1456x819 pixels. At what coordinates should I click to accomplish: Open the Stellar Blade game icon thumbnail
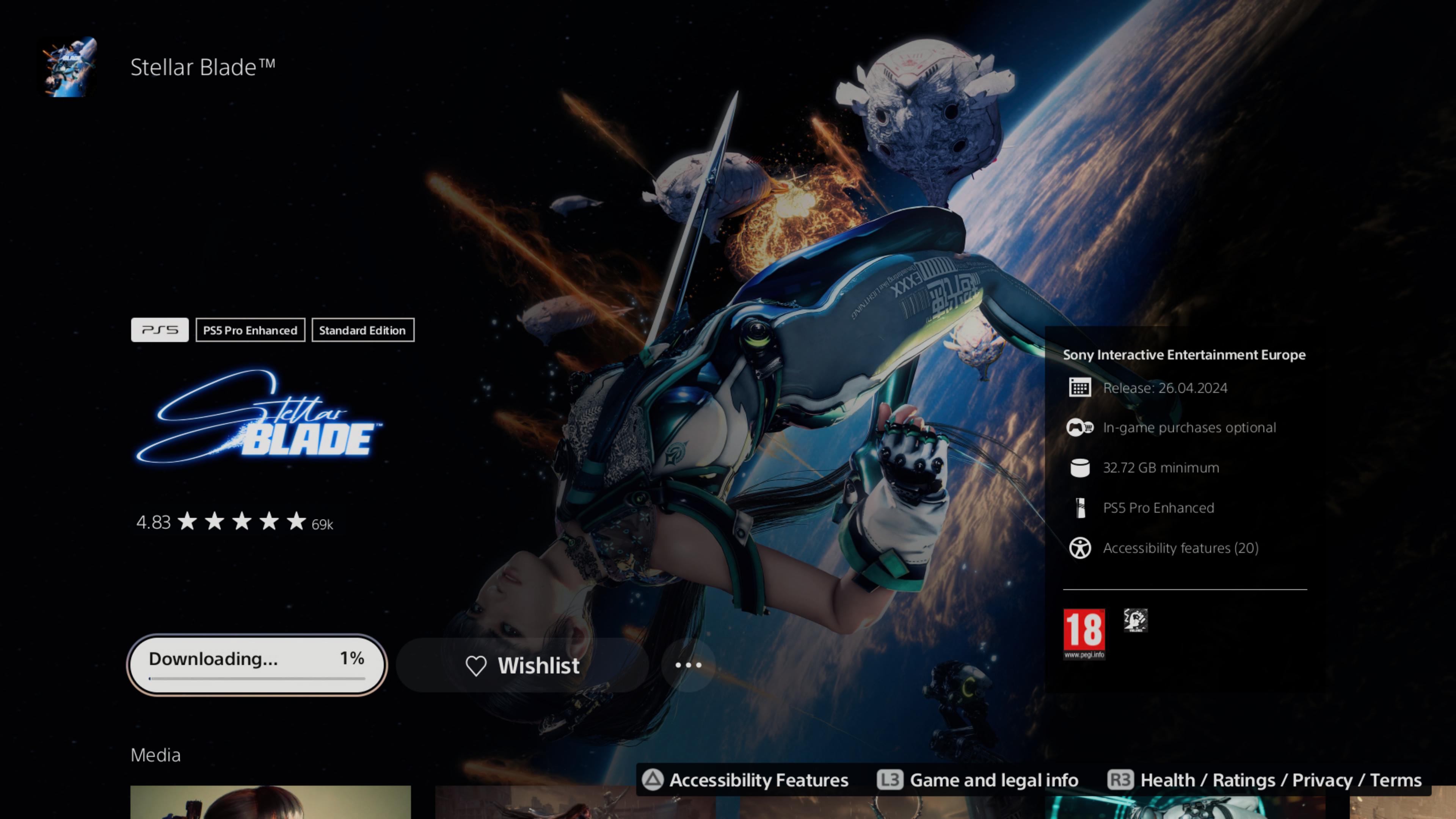tap(70, 67)
